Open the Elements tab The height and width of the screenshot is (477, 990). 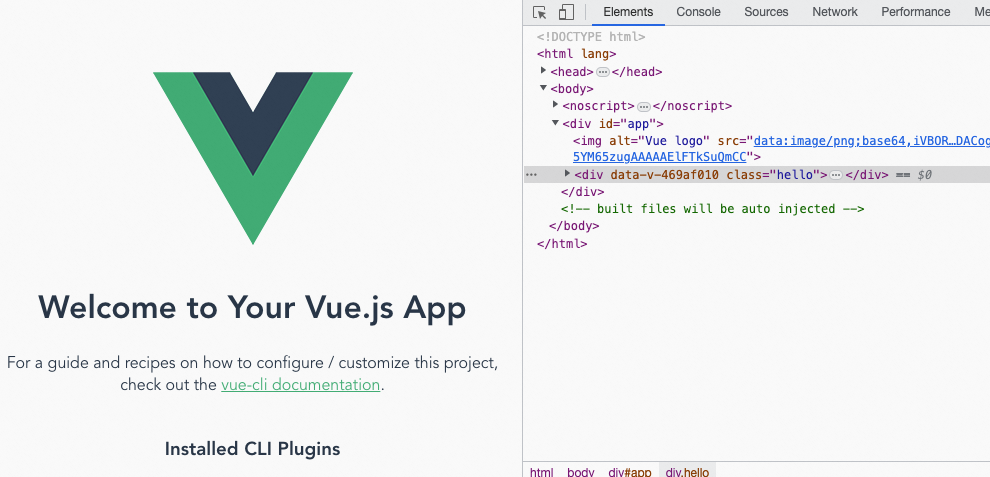point(628,12)
